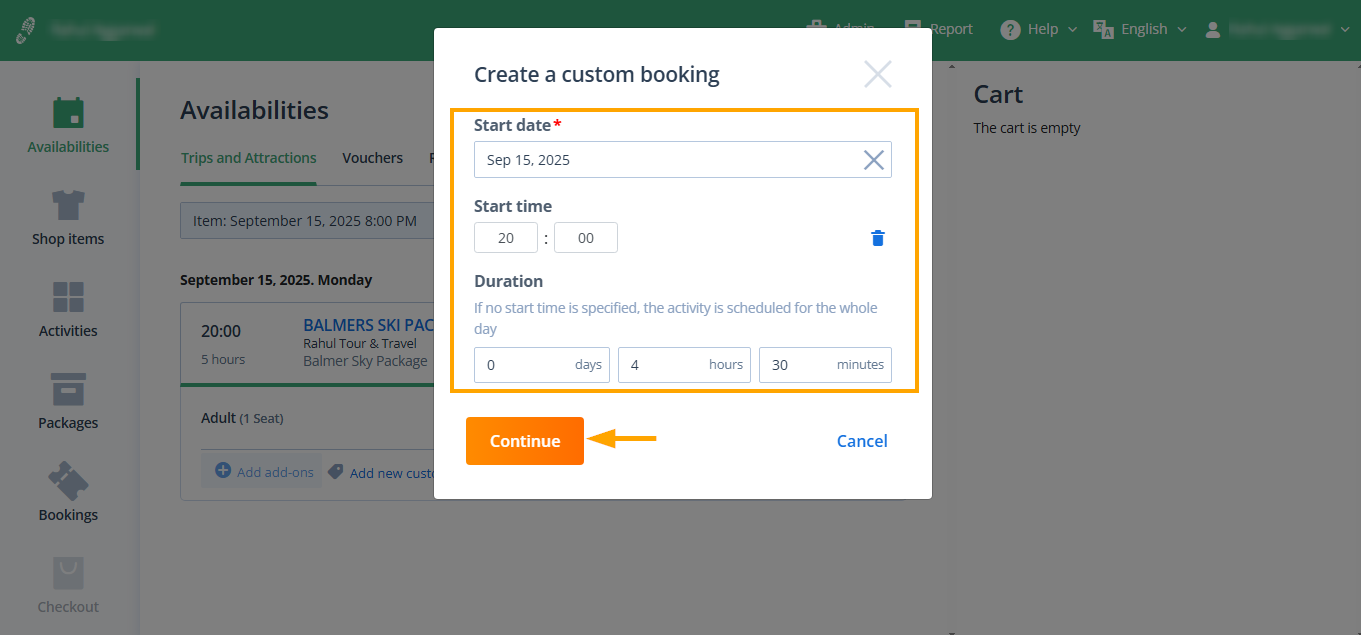This screenshot has height=635, width=1361.
Task: Switch to the Vouchers tab
Action: click(372, 158)
